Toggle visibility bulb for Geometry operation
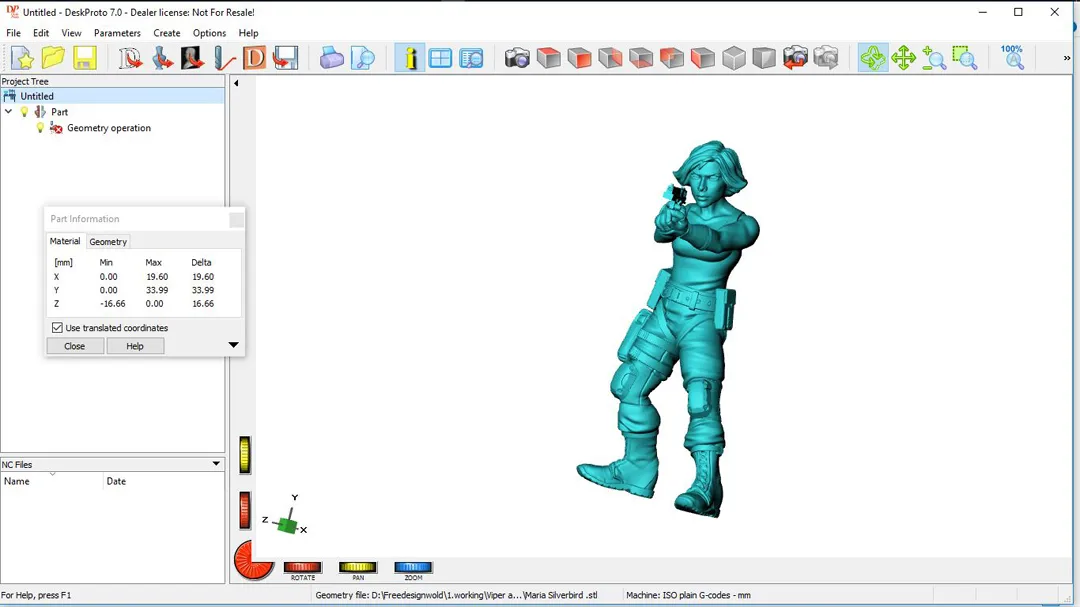The width and height of the screenshot is (1080, 607). pyautogui.click(x=40, y=127)
